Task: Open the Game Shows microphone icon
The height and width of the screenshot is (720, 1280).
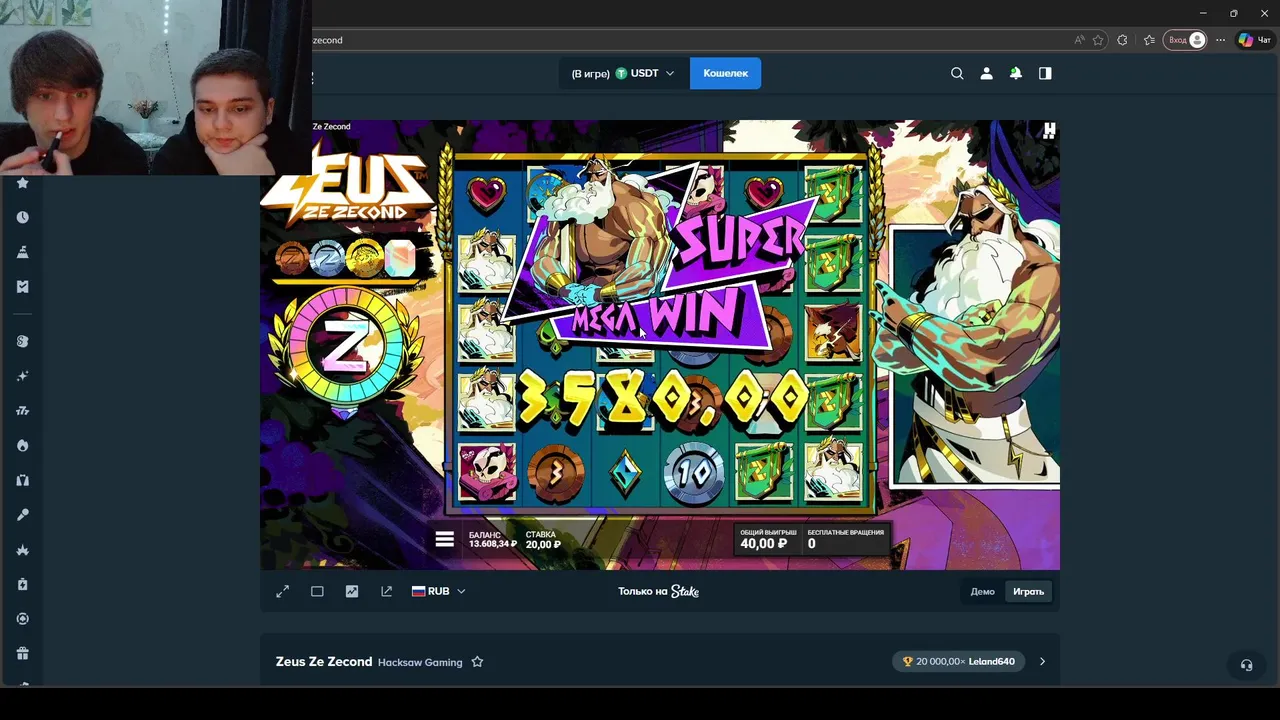Action: point(22,514)
